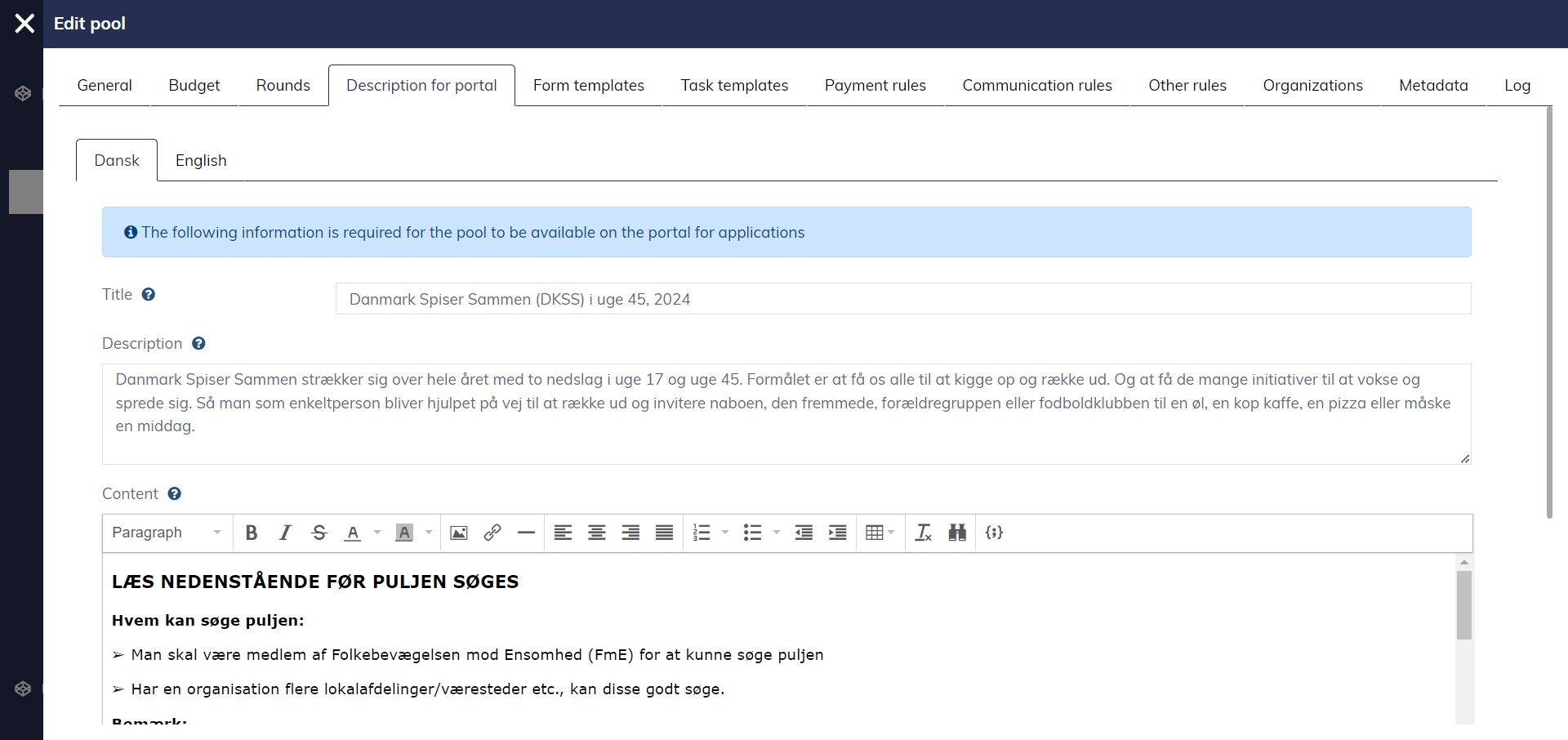Insert a placeholder variable with braces icon
The height and width of the screenshot is (740, 1568).
pos(994,533)
